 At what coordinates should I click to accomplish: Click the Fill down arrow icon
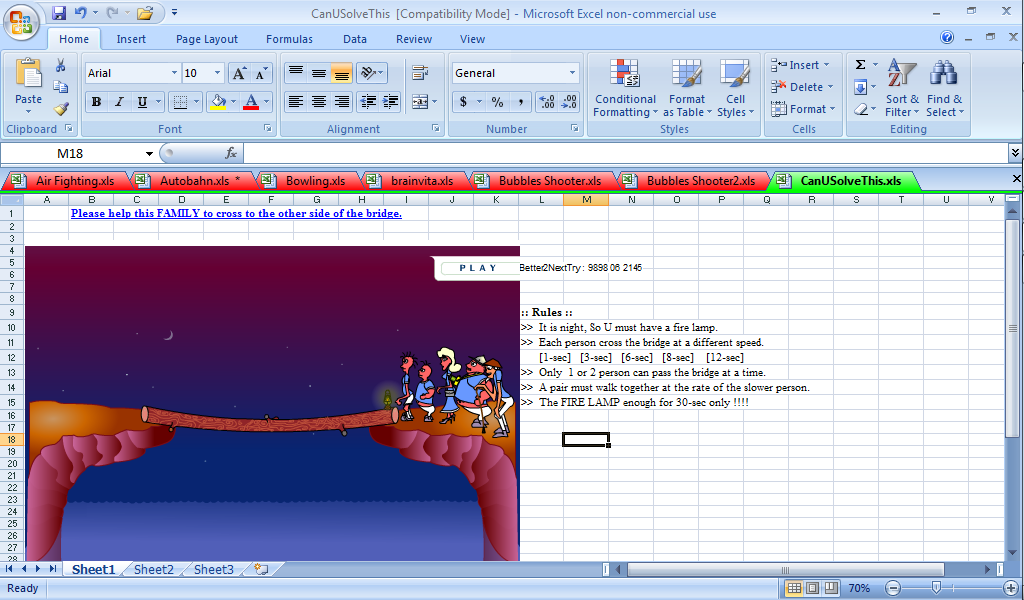tap(861, 87)
